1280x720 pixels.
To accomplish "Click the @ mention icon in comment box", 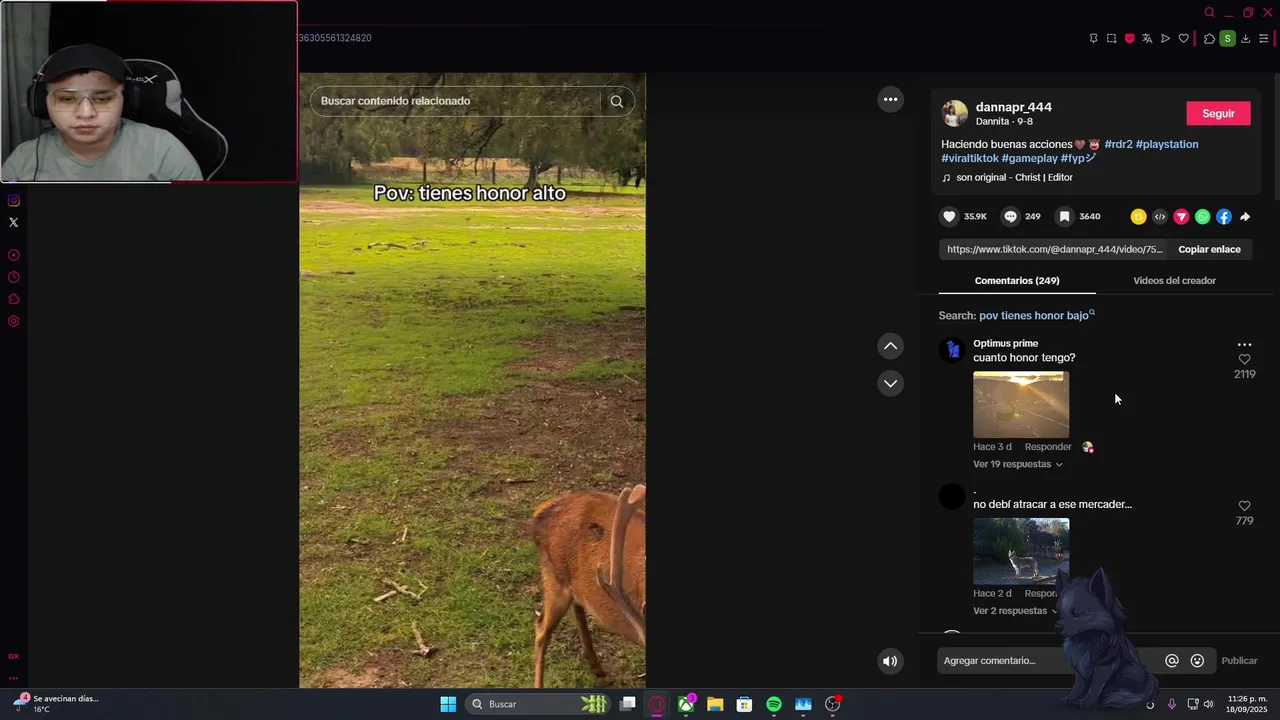I will point(1172,660).
